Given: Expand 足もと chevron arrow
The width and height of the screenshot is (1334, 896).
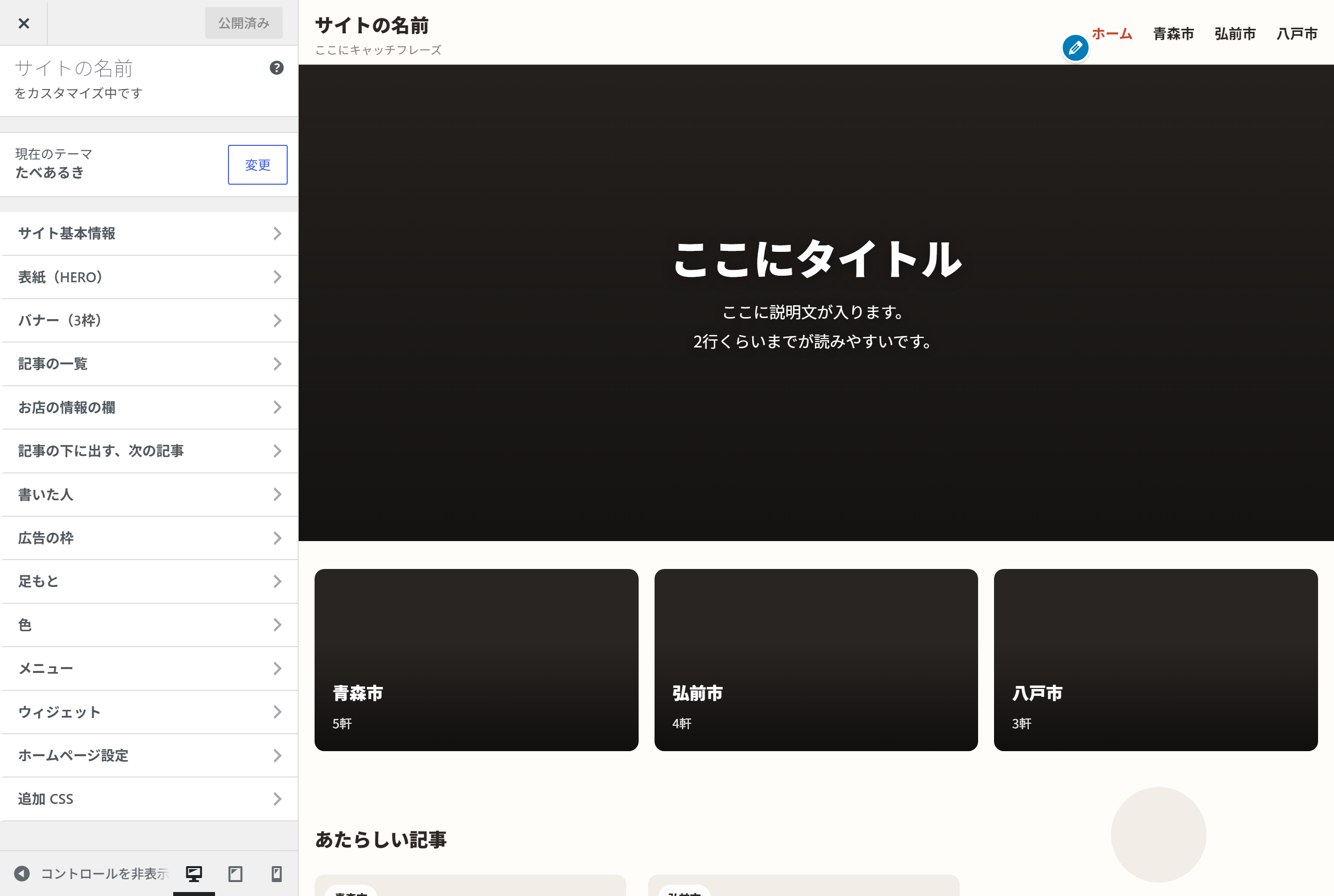Looking at the screenshot, I should (277, 581).
